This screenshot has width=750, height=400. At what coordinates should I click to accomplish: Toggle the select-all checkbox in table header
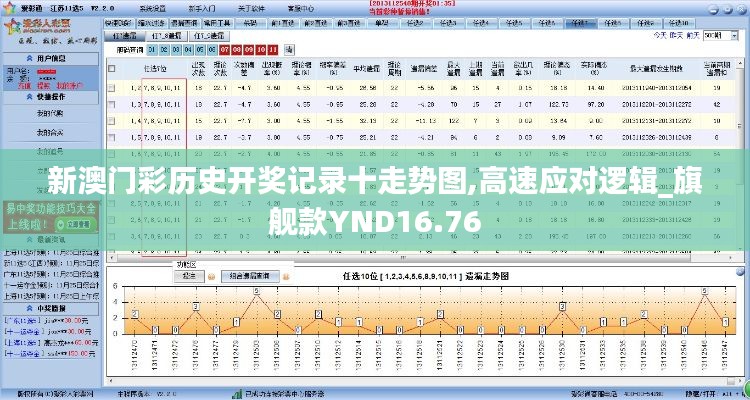111,68
